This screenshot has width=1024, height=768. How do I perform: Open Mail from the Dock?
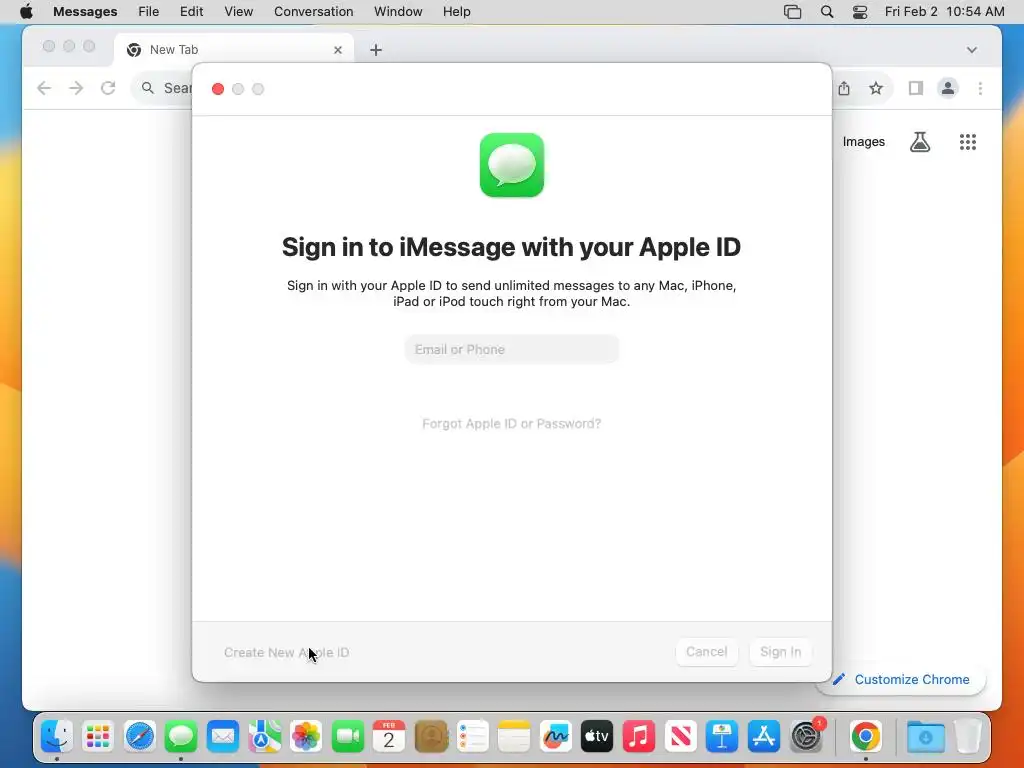pos(223,736)
